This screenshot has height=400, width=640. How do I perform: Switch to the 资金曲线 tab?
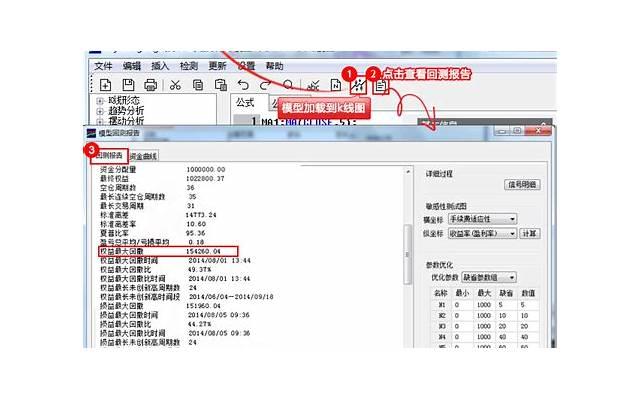click(x=144, y=156)
